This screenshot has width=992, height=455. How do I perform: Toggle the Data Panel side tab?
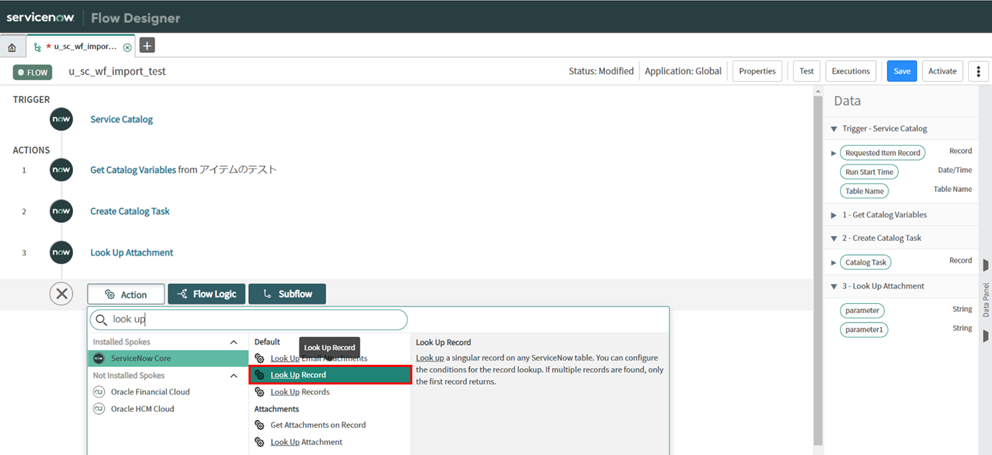986,299
